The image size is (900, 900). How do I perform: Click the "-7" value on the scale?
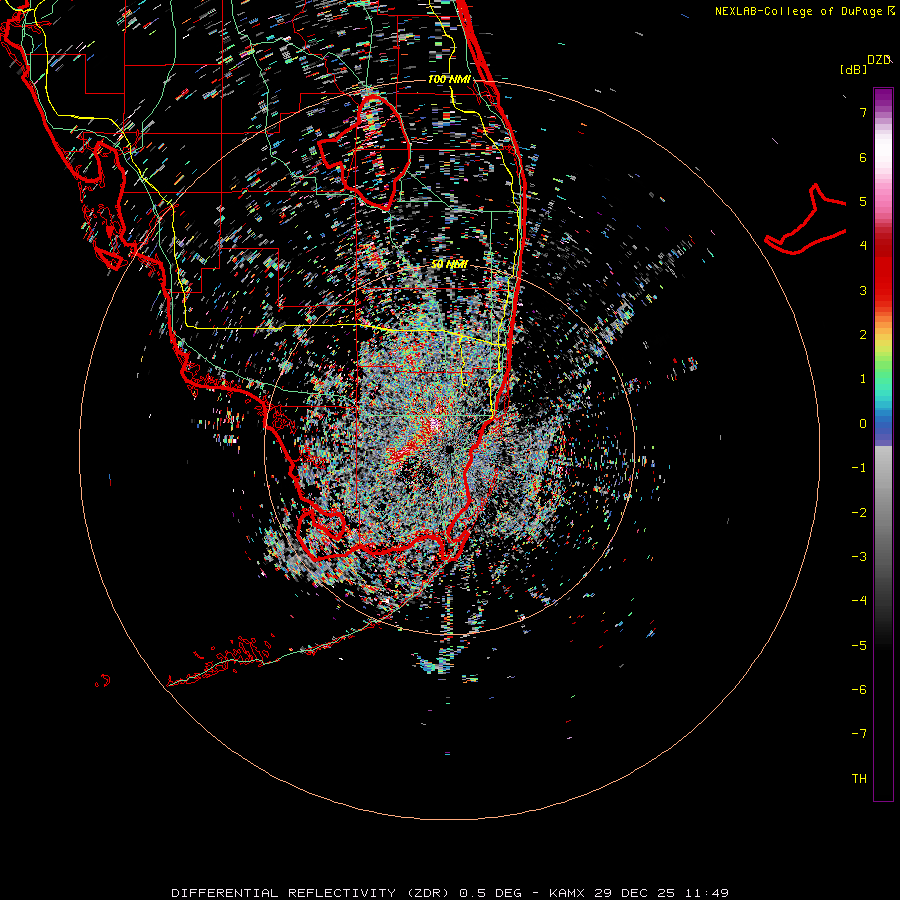pos(859,734)
